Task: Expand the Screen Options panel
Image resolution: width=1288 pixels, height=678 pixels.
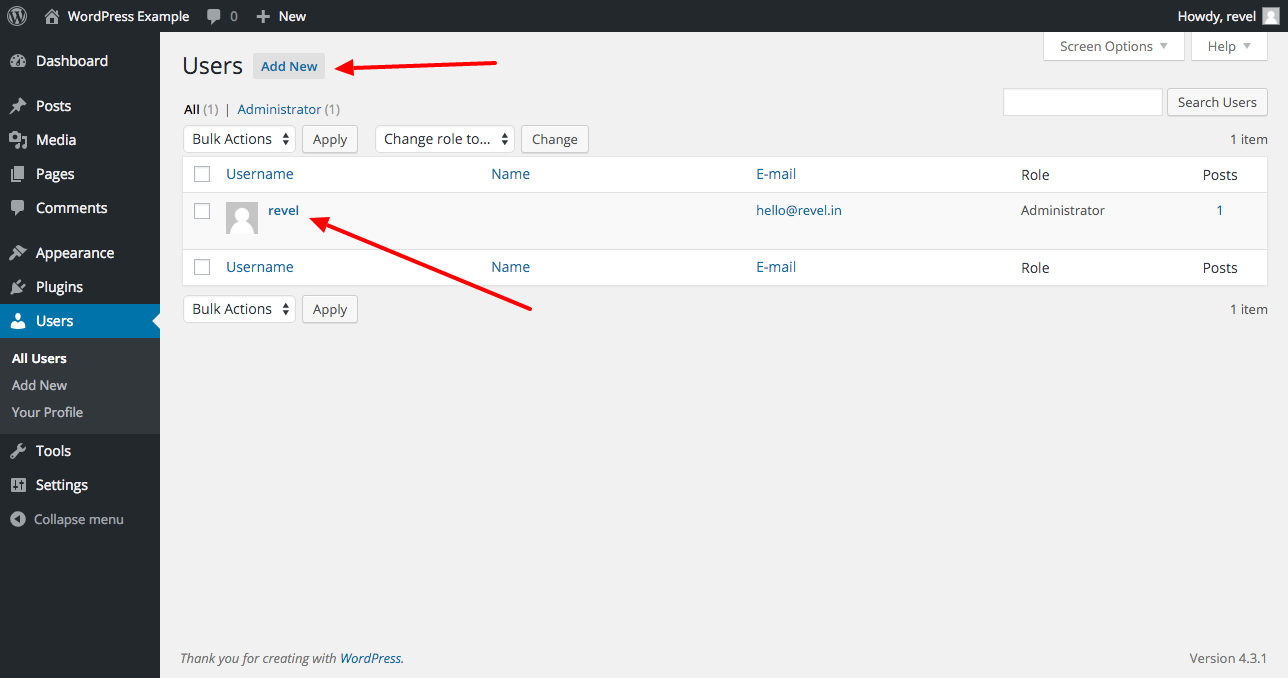Action: point(1112,46)
